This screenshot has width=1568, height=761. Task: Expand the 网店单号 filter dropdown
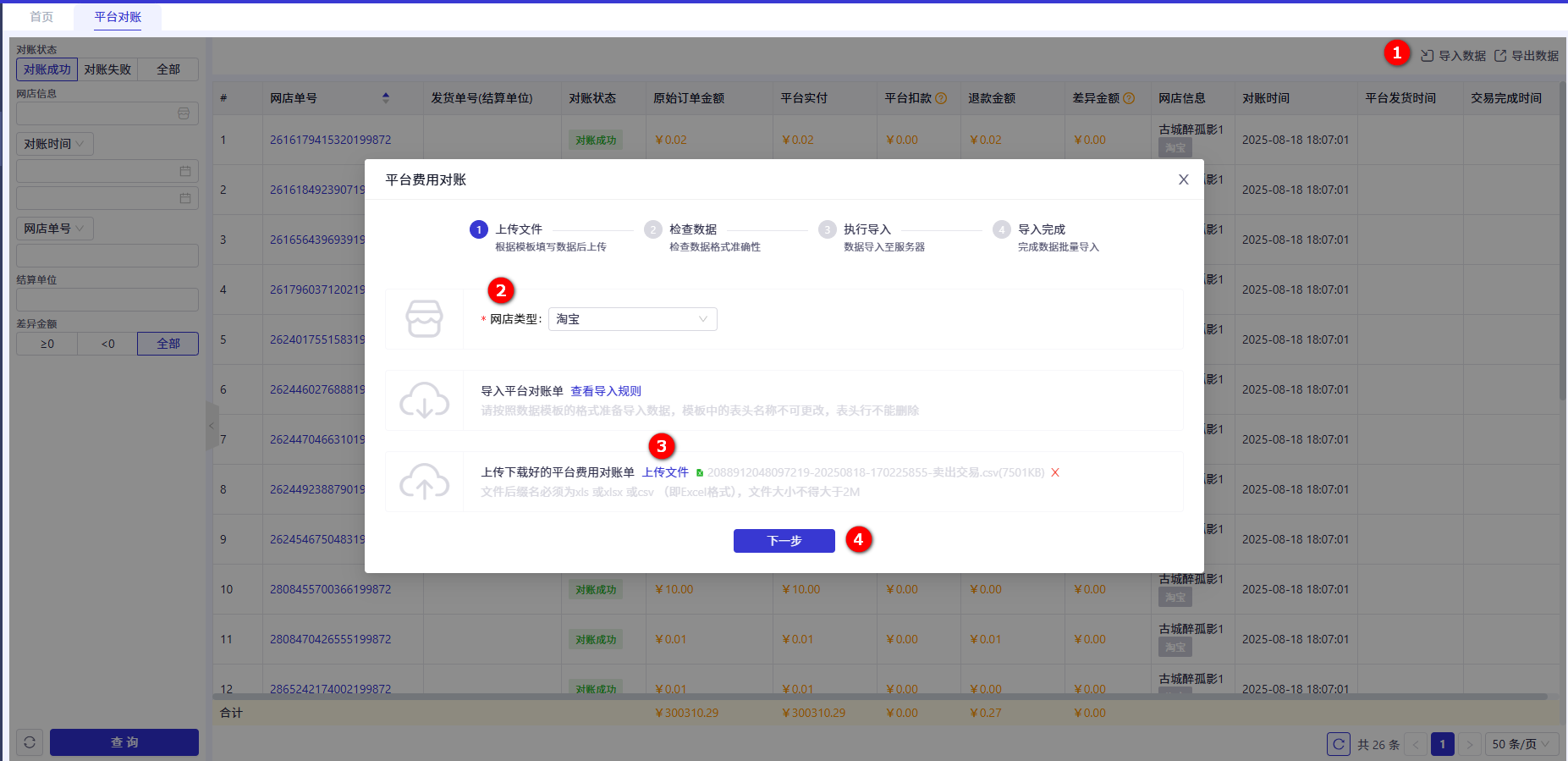pyautogui.click(x=55, y=229)
